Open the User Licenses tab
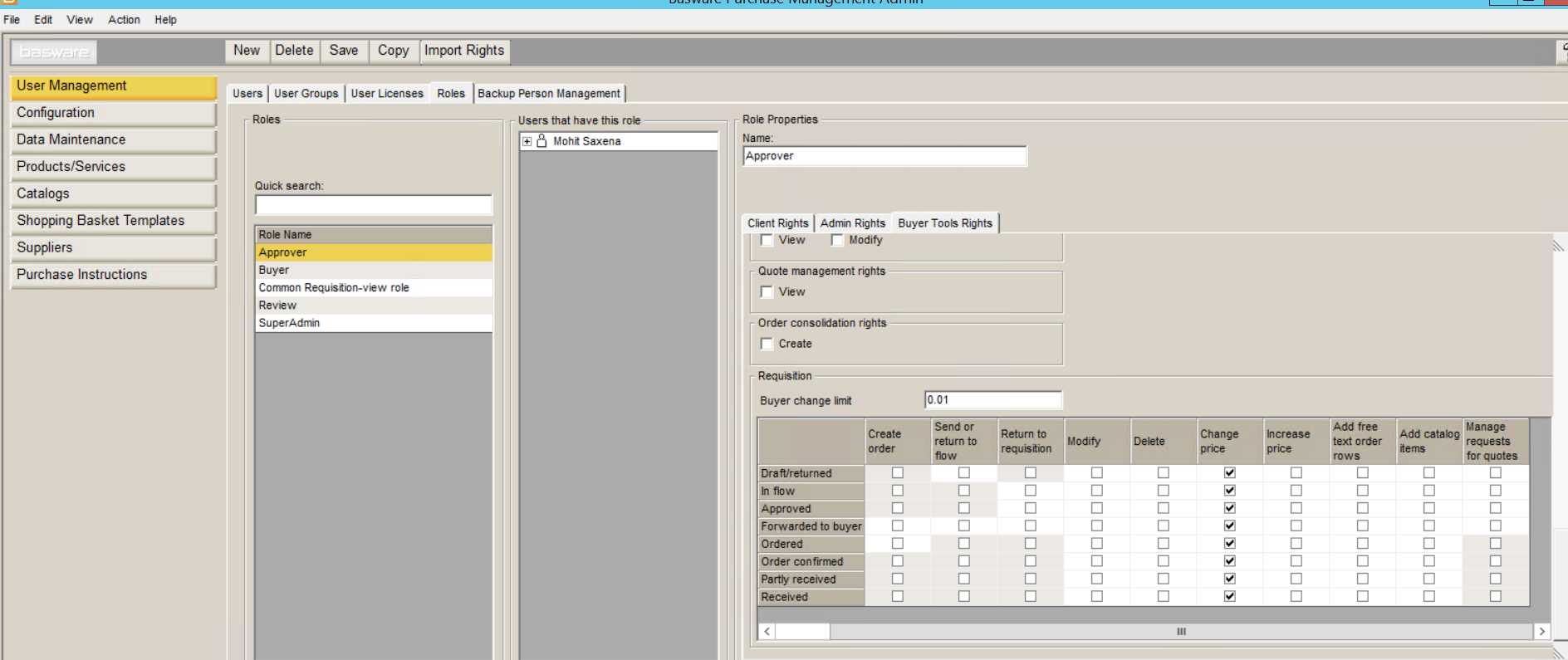 (387, 94)
